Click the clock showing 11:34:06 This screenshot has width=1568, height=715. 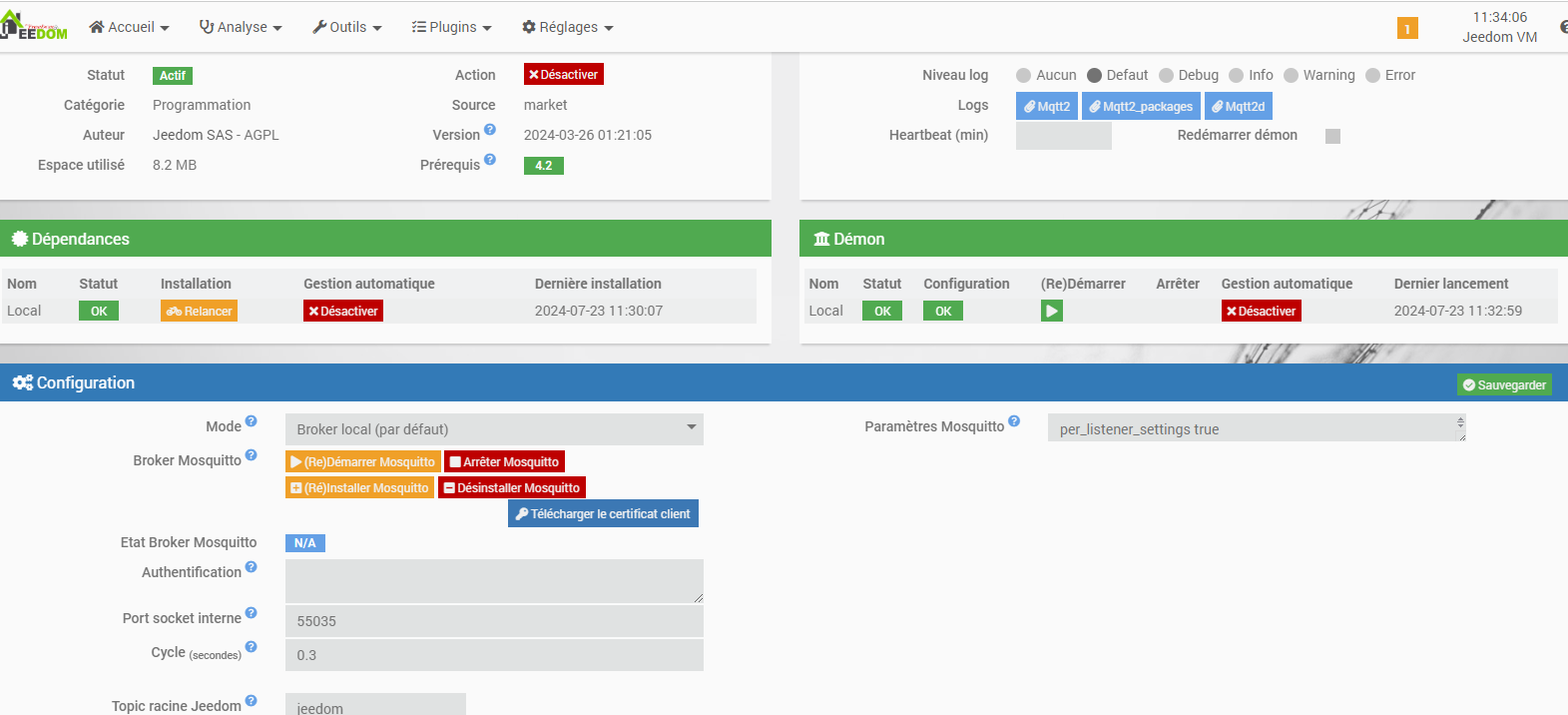(x=1500, y=17)
